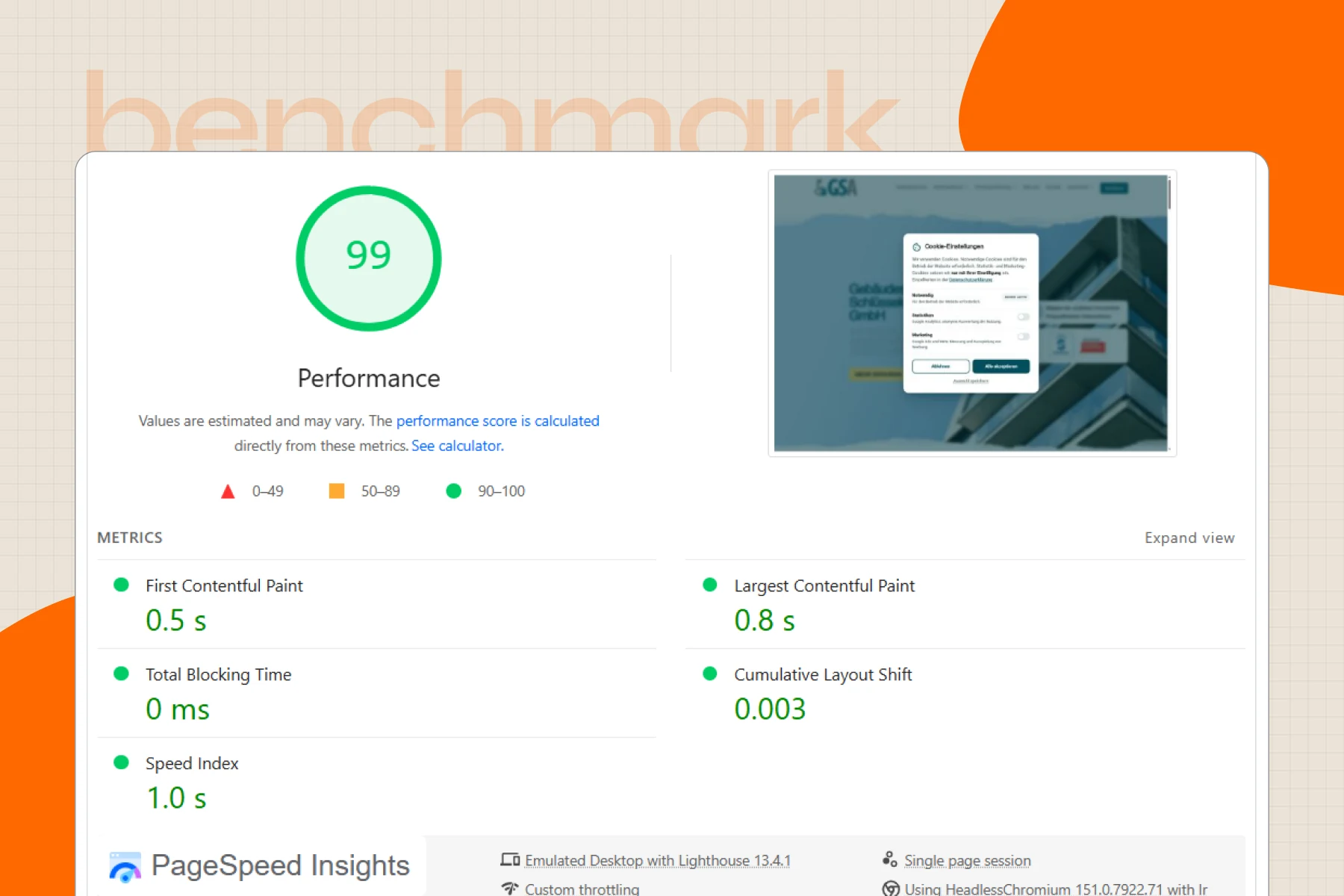Click the 0–49 legend range text

[x=267, y=491]
